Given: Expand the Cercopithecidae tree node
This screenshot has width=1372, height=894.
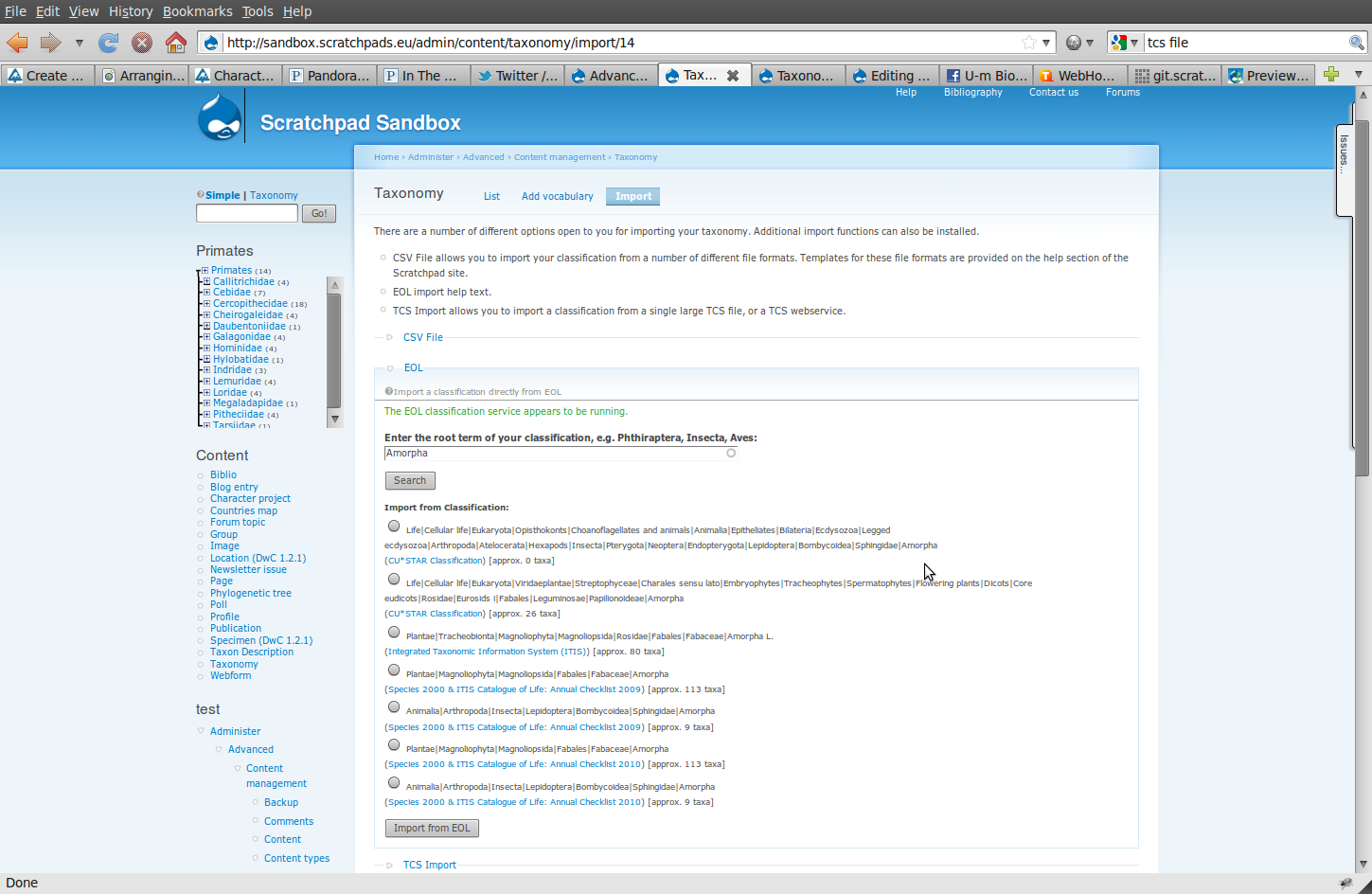Looking at the screenshot, I should point(206,304).
